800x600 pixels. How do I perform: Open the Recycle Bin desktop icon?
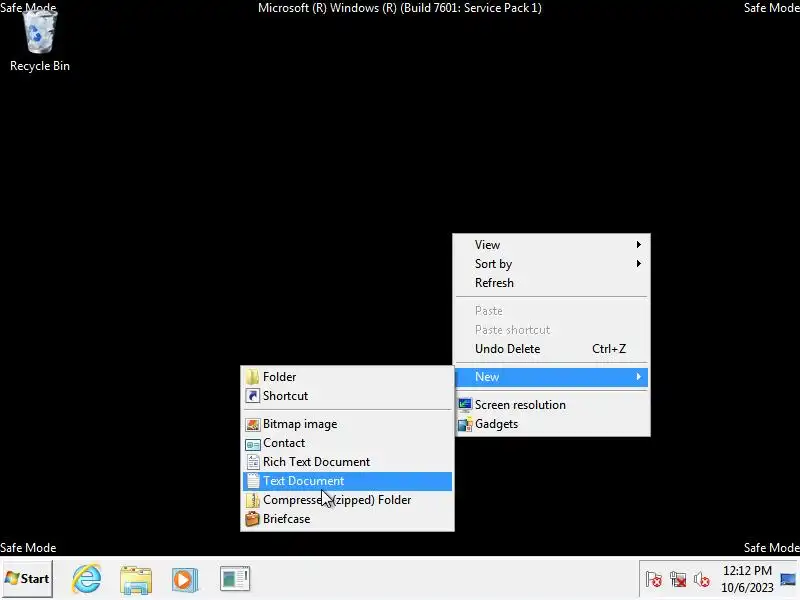coord(40,42)
